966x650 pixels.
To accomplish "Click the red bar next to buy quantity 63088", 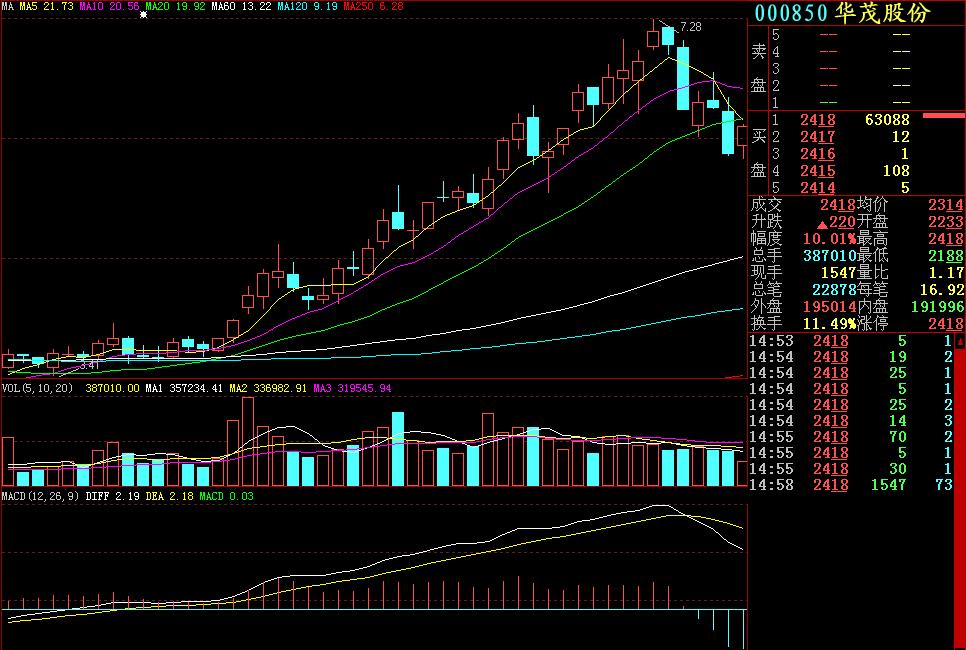I will coord(943,115).
